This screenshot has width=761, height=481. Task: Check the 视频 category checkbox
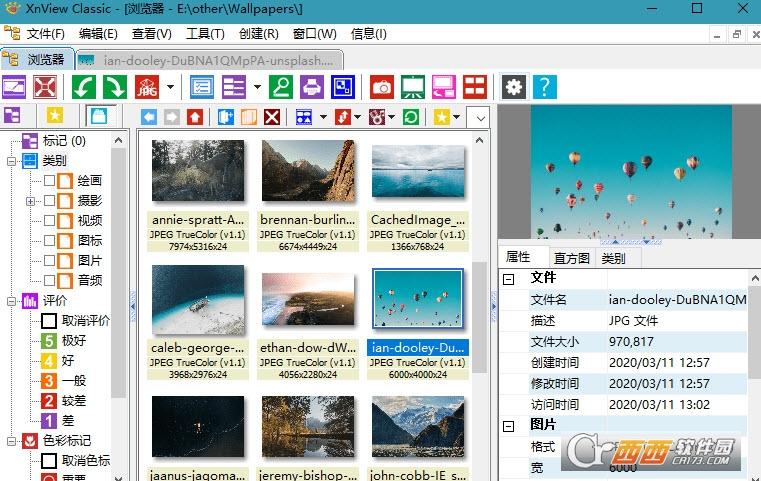(x=49, y=221)
